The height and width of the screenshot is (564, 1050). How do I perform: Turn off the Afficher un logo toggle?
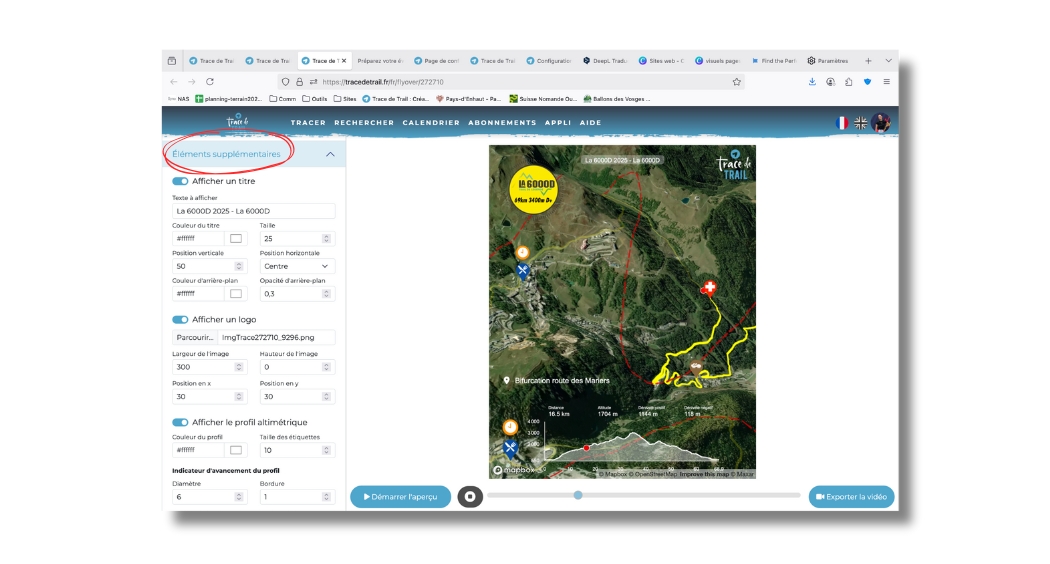click(180, 320)
